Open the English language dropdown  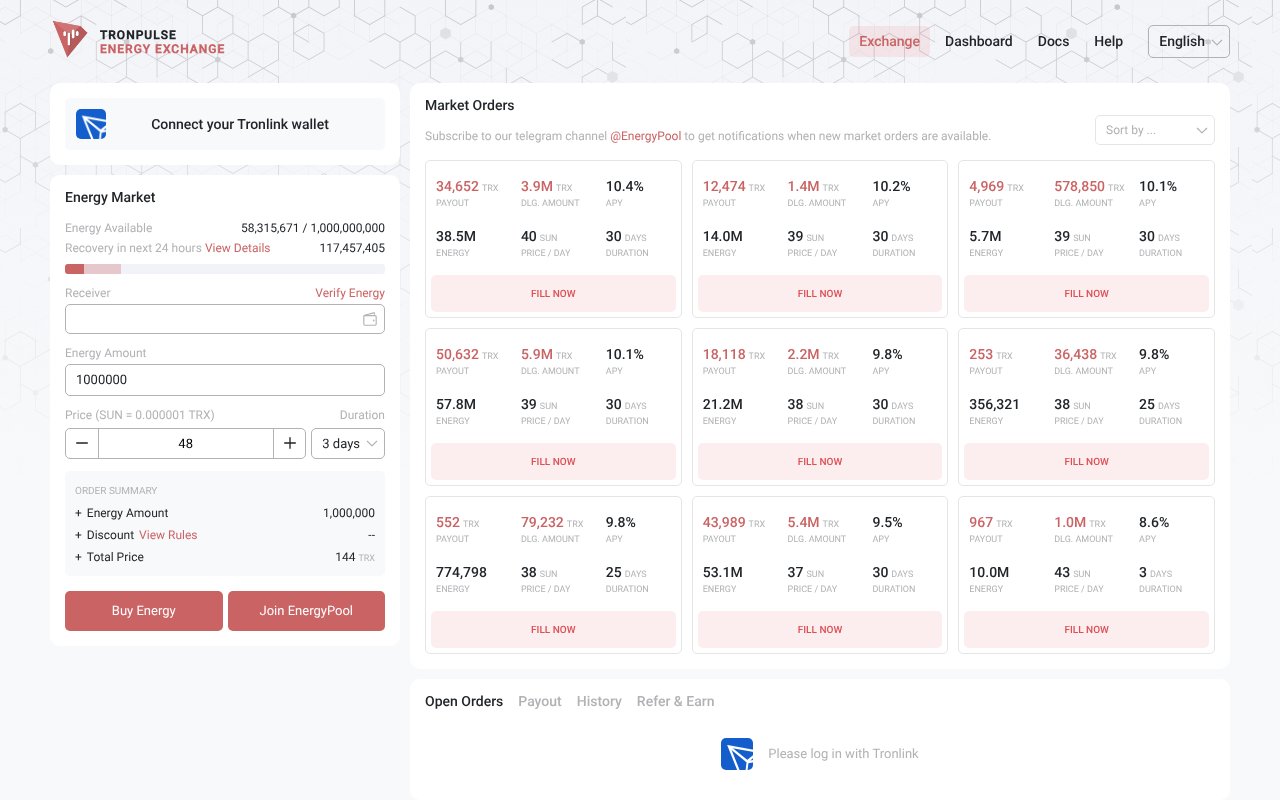1188,41
